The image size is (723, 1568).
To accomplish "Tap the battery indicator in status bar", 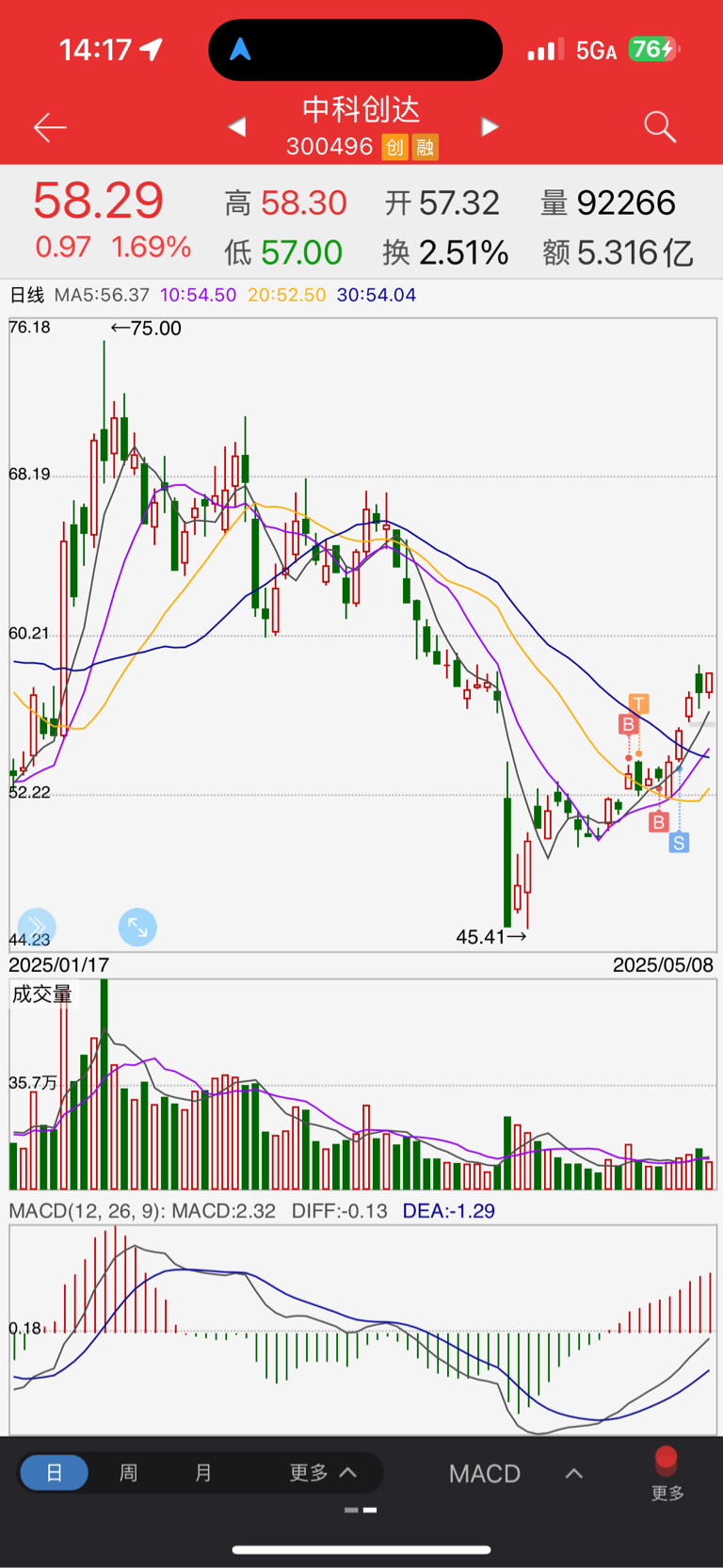I will tap(655, 49).
